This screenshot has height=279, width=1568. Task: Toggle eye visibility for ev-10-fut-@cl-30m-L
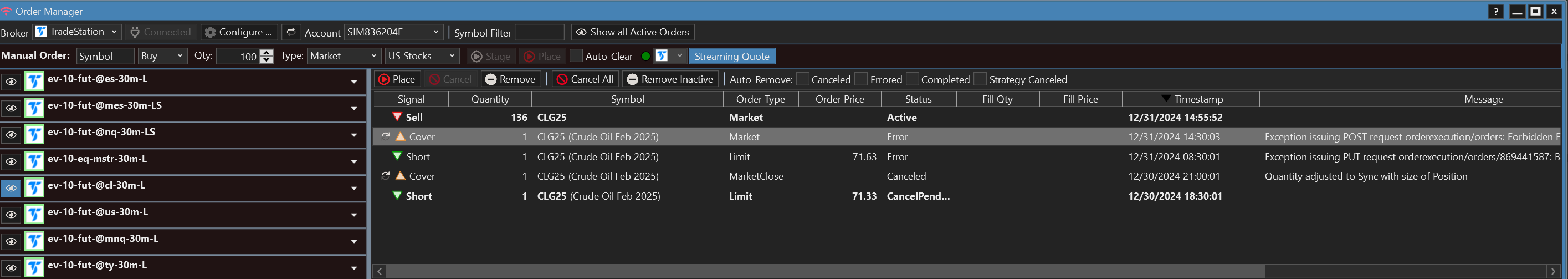pos(11,188)
